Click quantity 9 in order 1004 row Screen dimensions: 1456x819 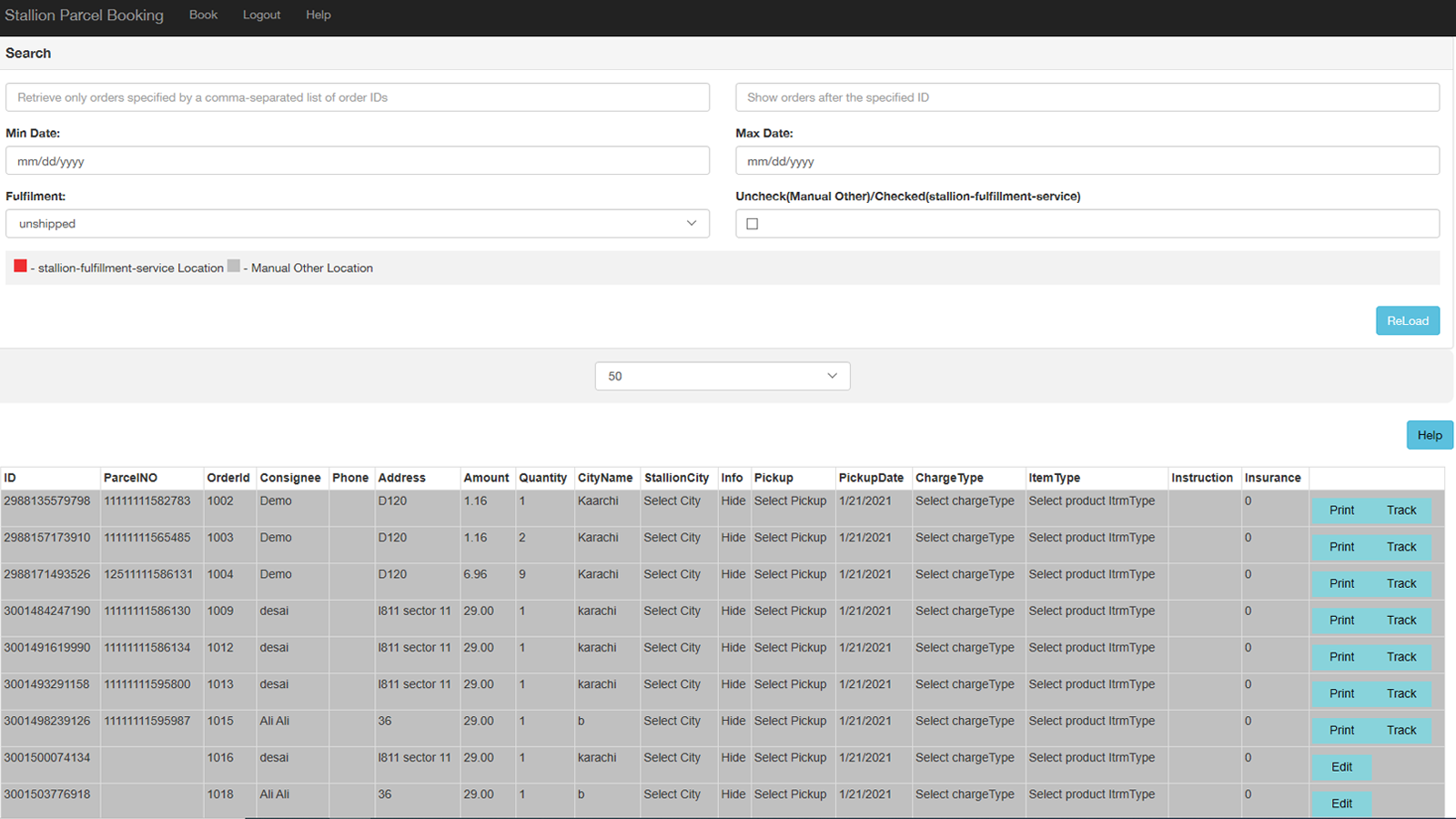522,574
